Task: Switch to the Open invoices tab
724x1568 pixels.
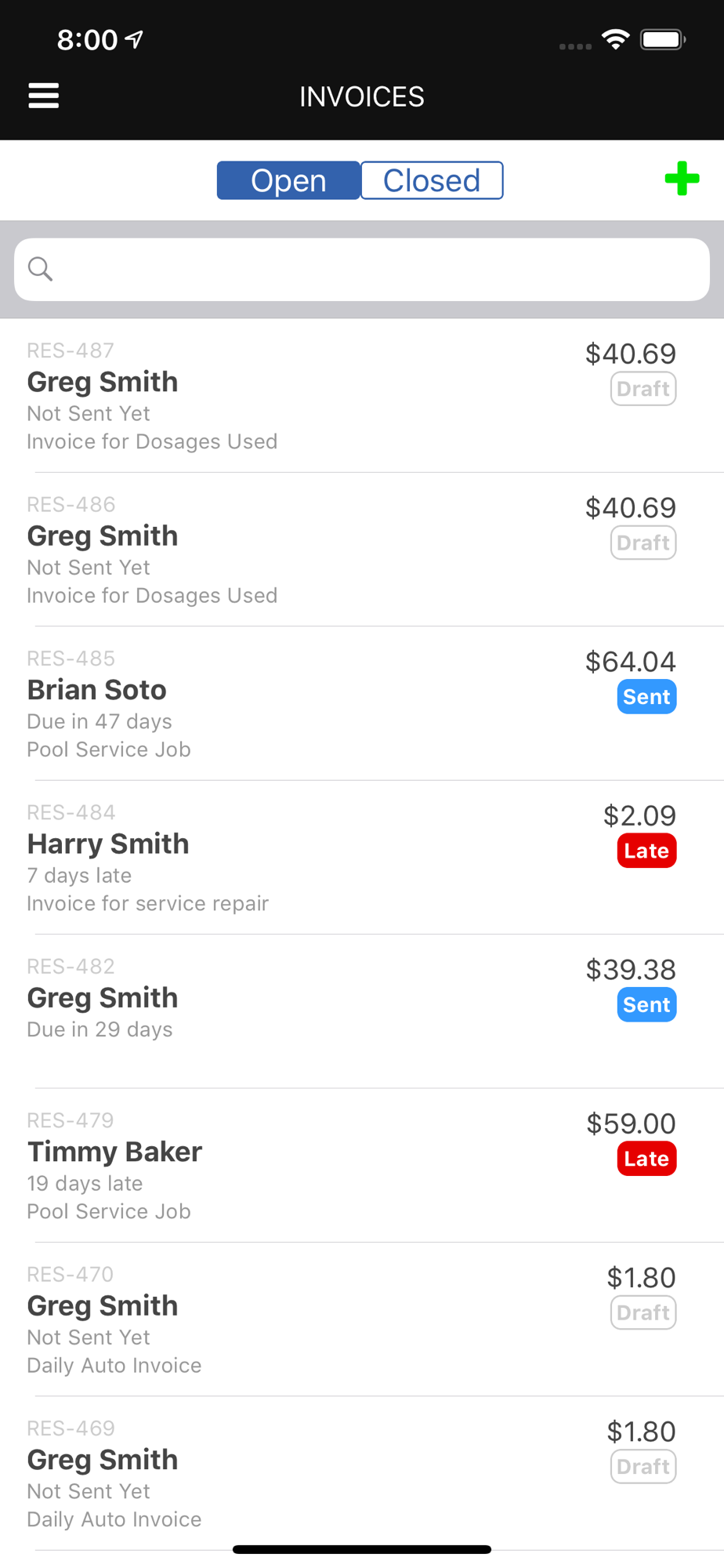Action: [x=288, y=180]
